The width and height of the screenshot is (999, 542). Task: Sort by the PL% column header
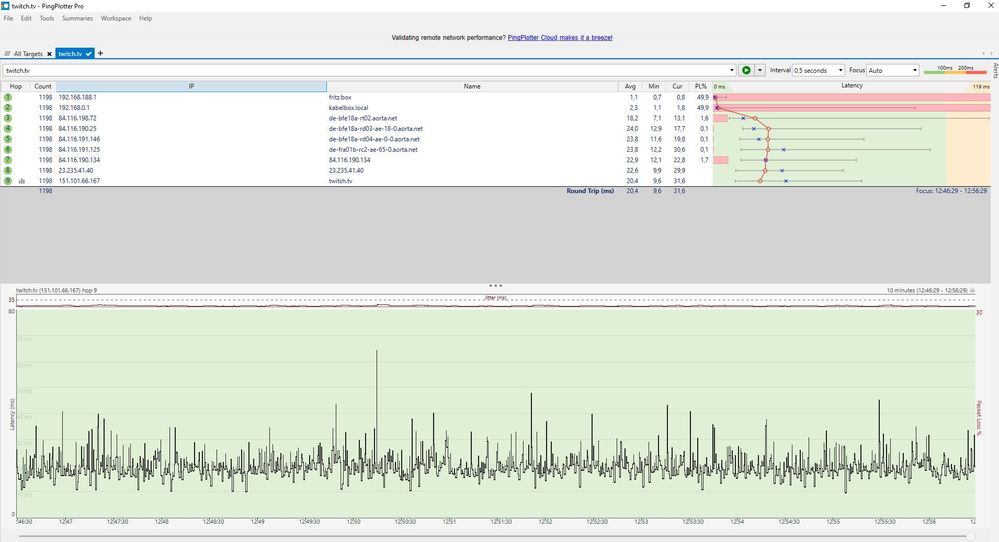[701, 87]
